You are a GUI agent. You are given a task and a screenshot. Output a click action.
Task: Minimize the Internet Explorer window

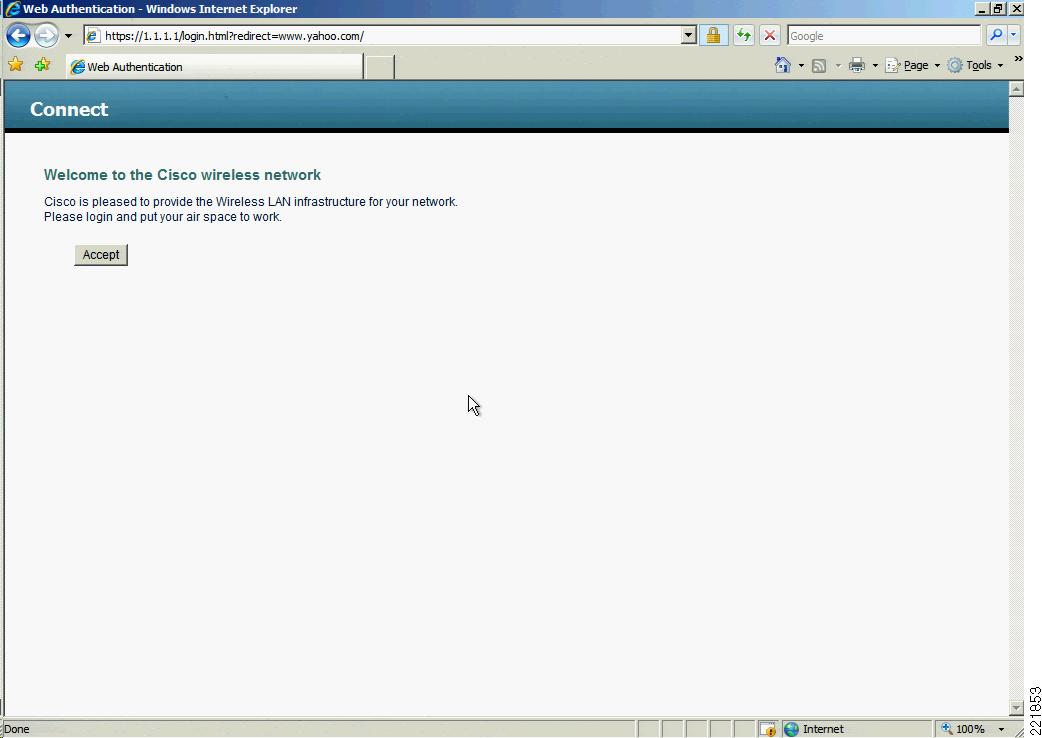[982, 9]
